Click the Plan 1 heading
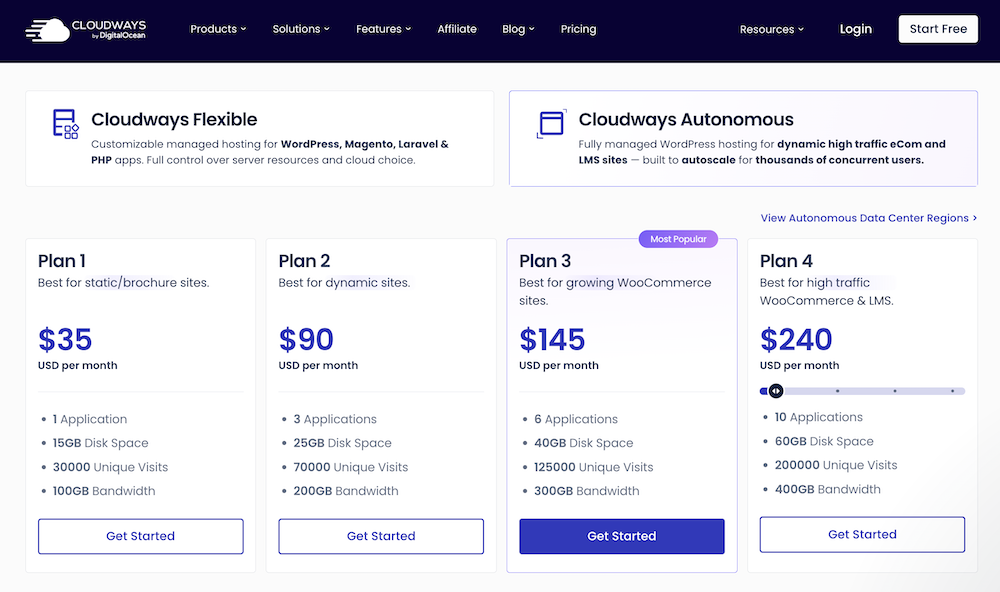1000x592 pixels. 62,261
